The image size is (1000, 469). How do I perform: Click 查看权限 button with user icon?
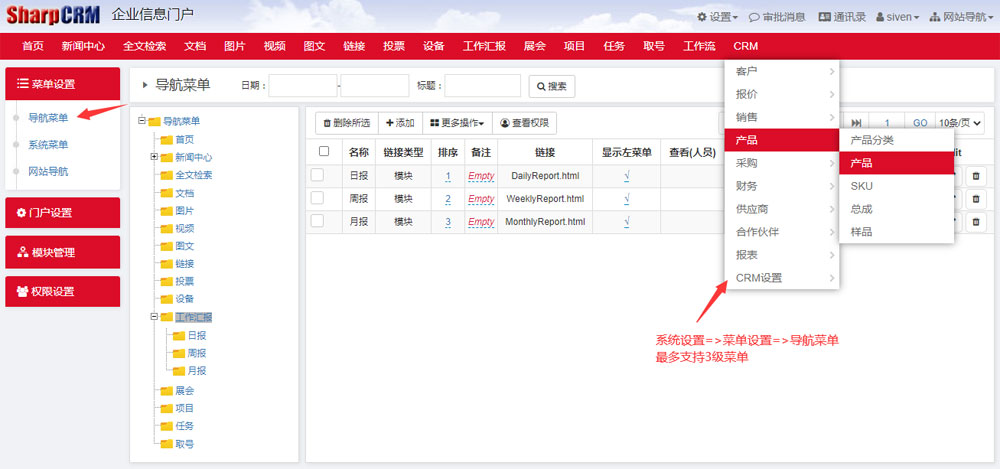(x=524, y=123)
